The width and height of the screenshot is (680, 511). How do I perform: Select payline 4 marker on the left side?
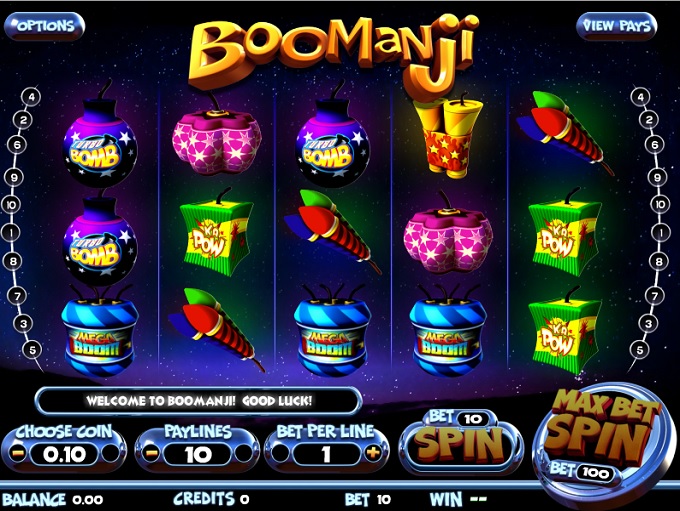tap(32, 97)
